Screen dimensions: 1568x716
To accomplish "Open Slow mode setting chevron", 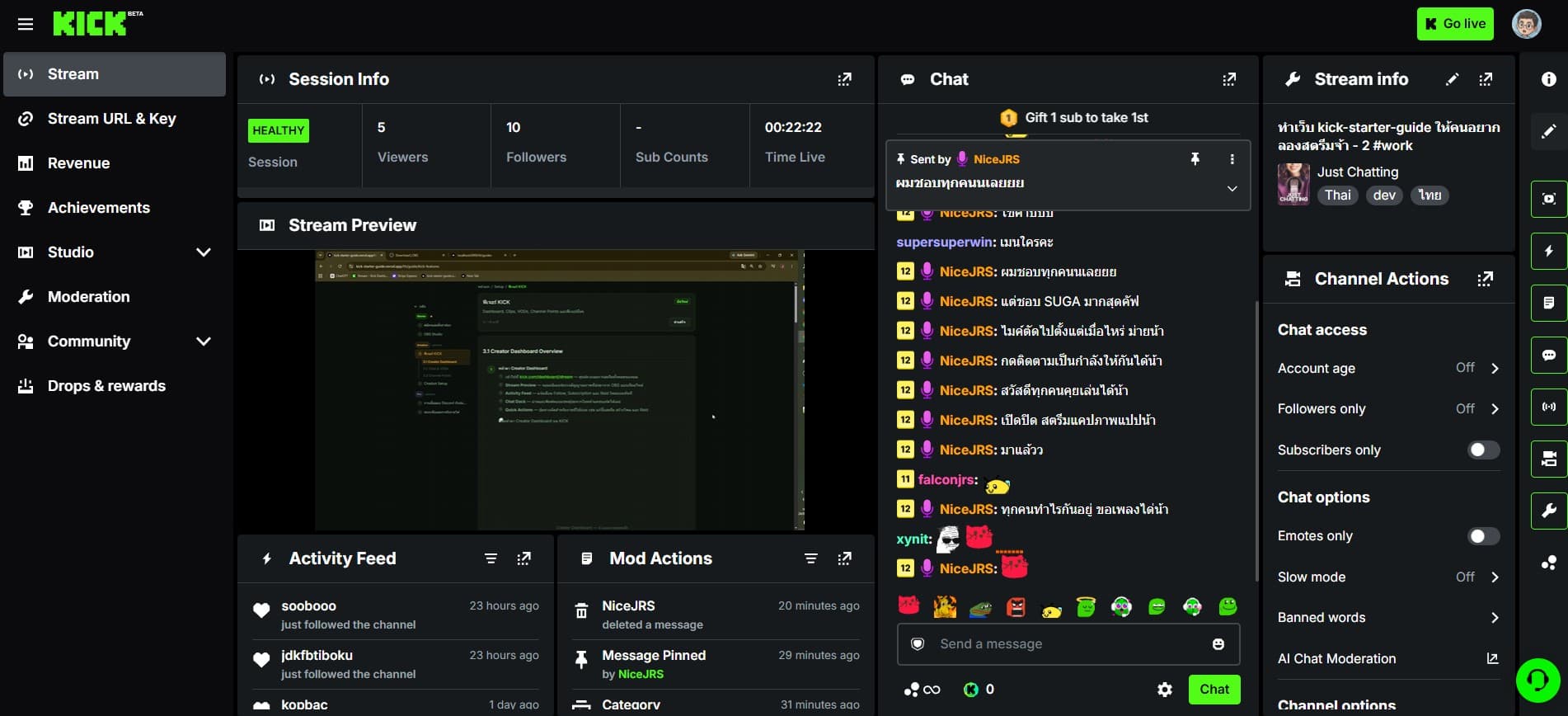I will click(1495, 577).
